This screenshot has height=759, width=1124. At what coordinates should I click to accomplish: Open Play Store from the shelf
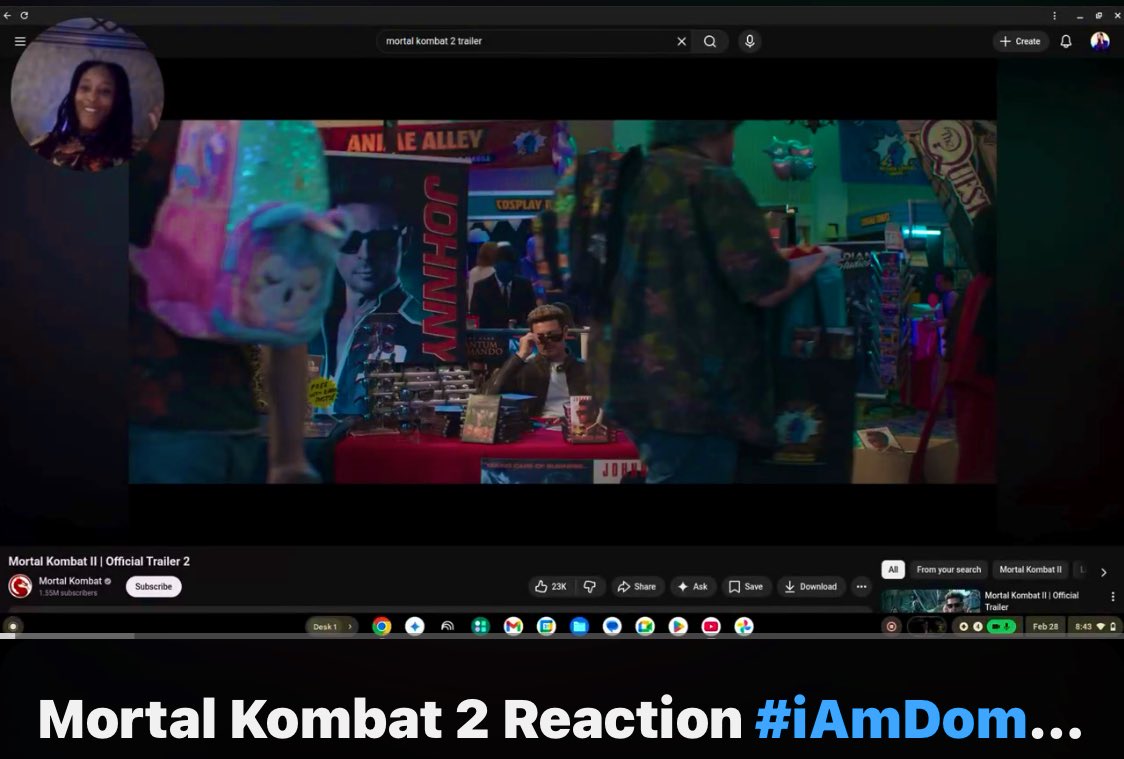[678, 626]
